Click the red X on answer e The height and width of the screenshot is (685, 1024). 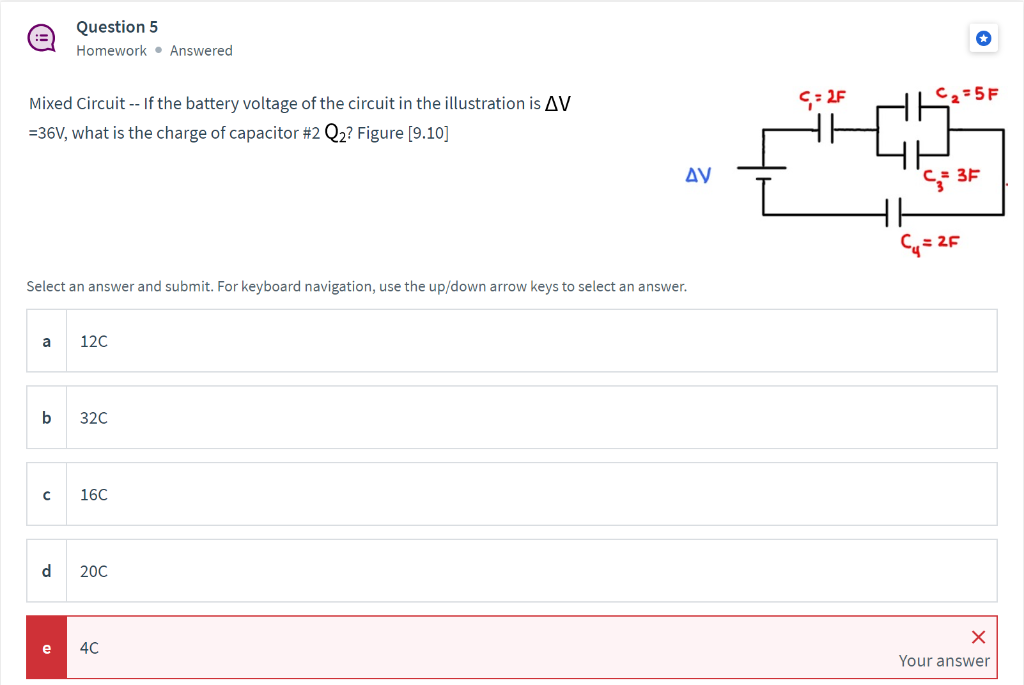point(977,636)
